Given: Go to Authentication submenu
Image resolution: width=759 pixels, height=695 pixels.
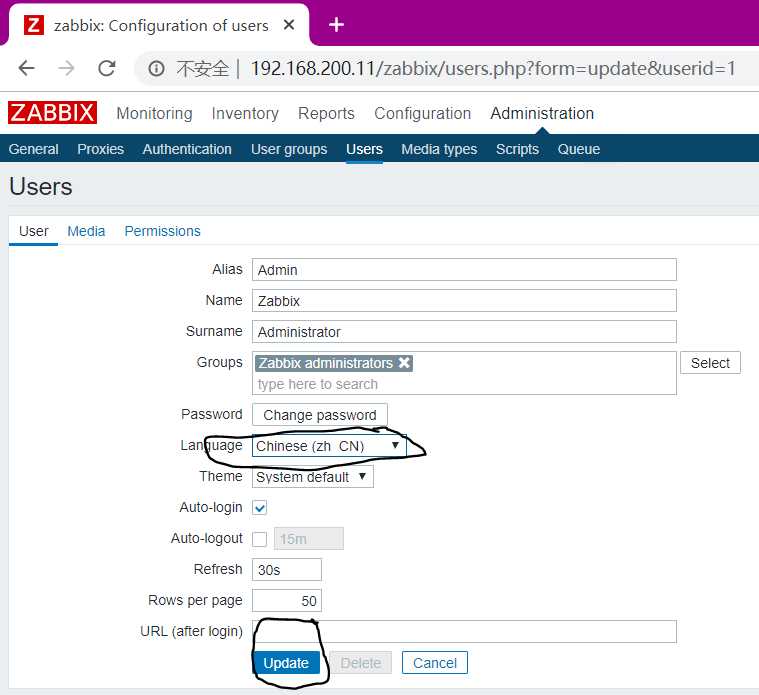Looking at the screenshot, I should [x=187, y=149].
